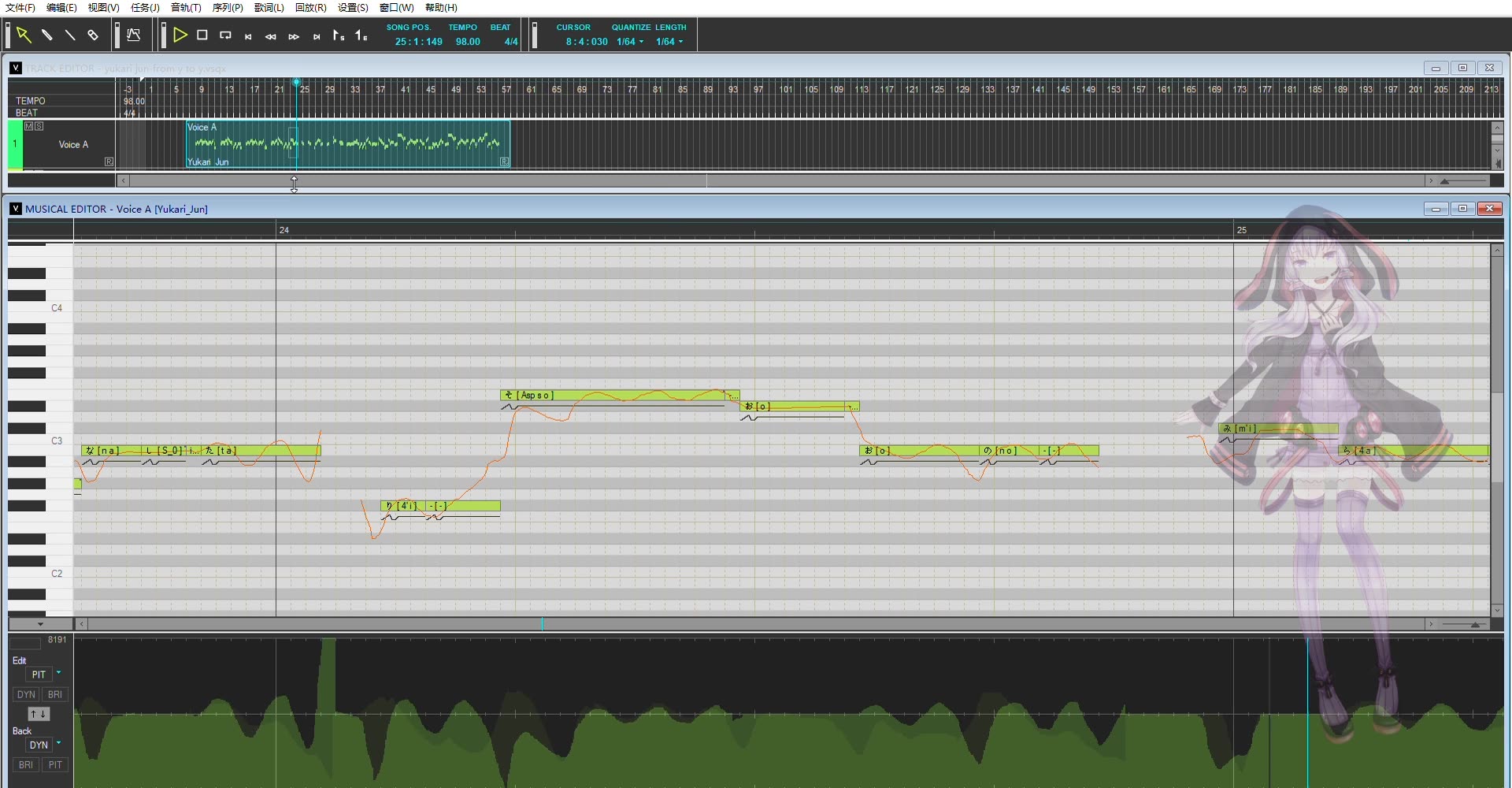The width and height of the screenshot is (1512, 788).
Task: Switch Back parameter to PIT
Action: coord(54,765)
